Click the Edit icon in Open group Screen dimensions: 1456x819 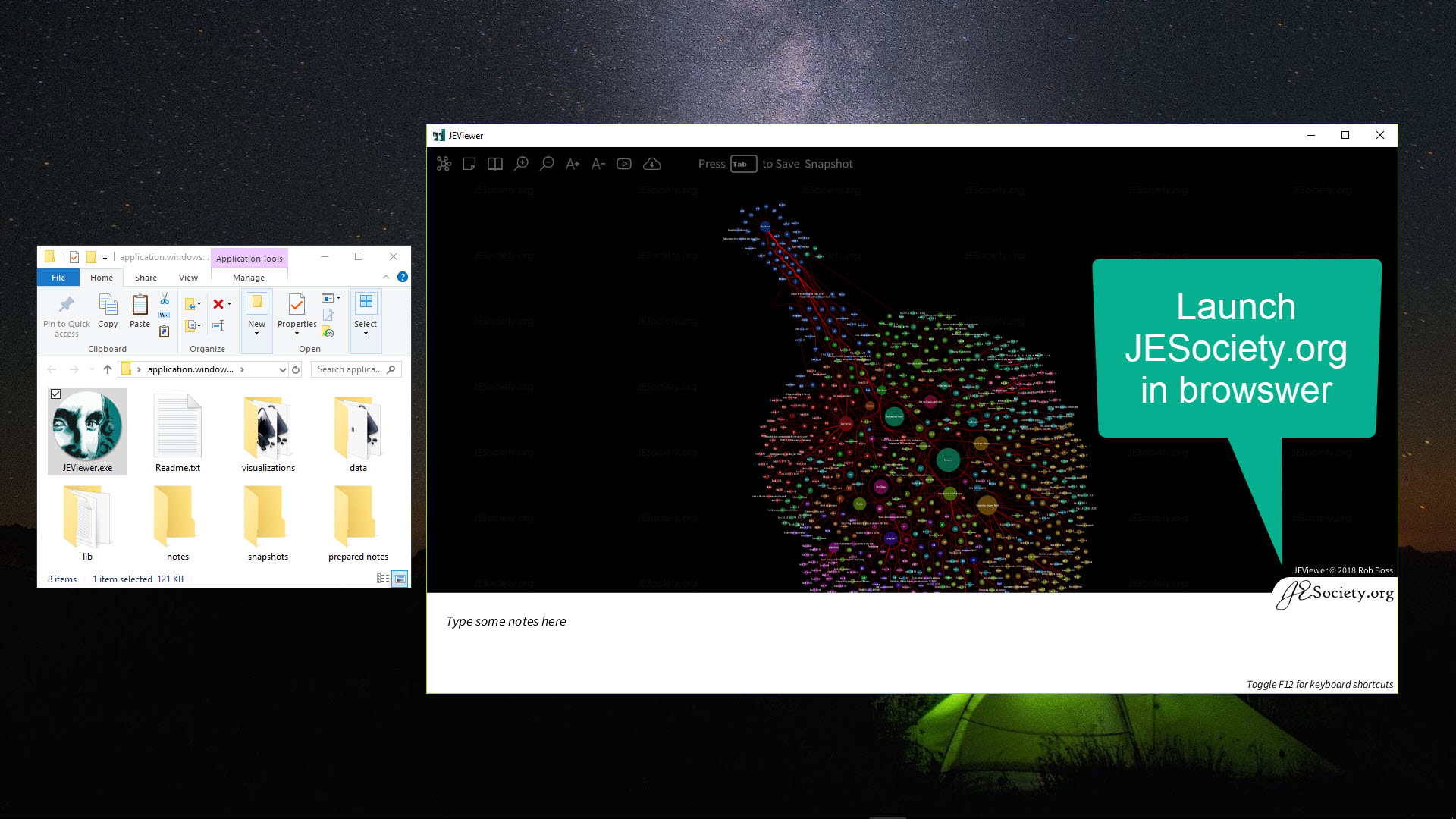point(328,315)
